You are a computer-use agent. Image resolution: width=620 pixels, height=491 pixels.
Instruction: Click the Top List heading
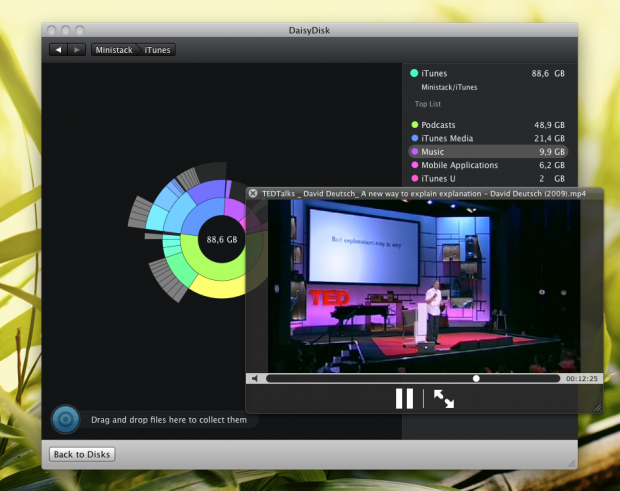427,104
